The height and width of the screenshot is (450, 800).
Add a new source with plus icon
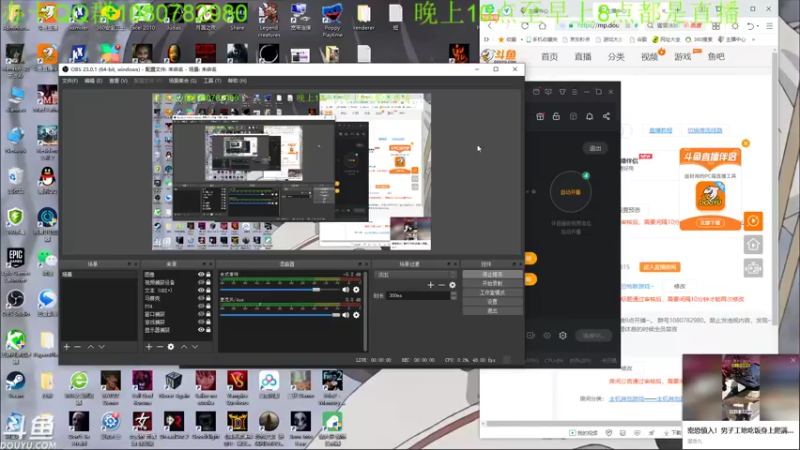[x=148, y=346]
